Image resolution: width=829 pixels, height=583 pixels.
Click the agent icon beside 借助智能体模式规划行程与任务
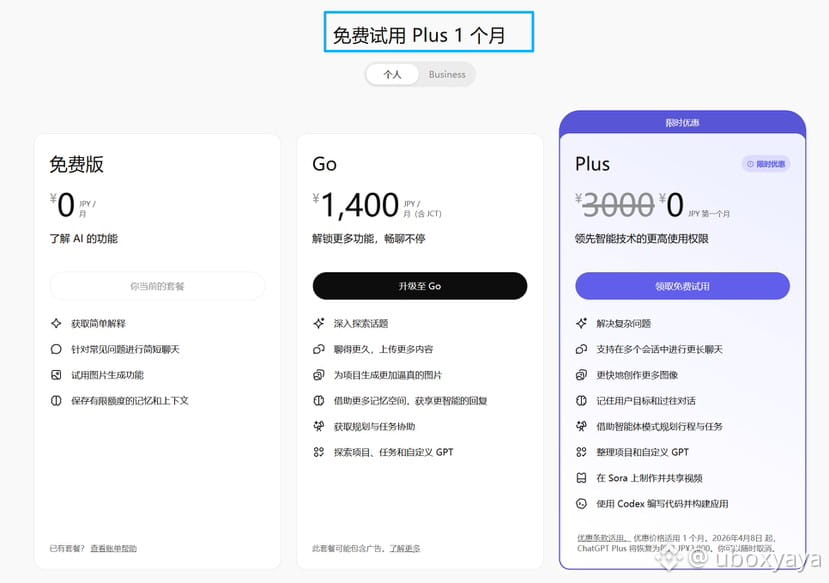click(x=581, y=426)
